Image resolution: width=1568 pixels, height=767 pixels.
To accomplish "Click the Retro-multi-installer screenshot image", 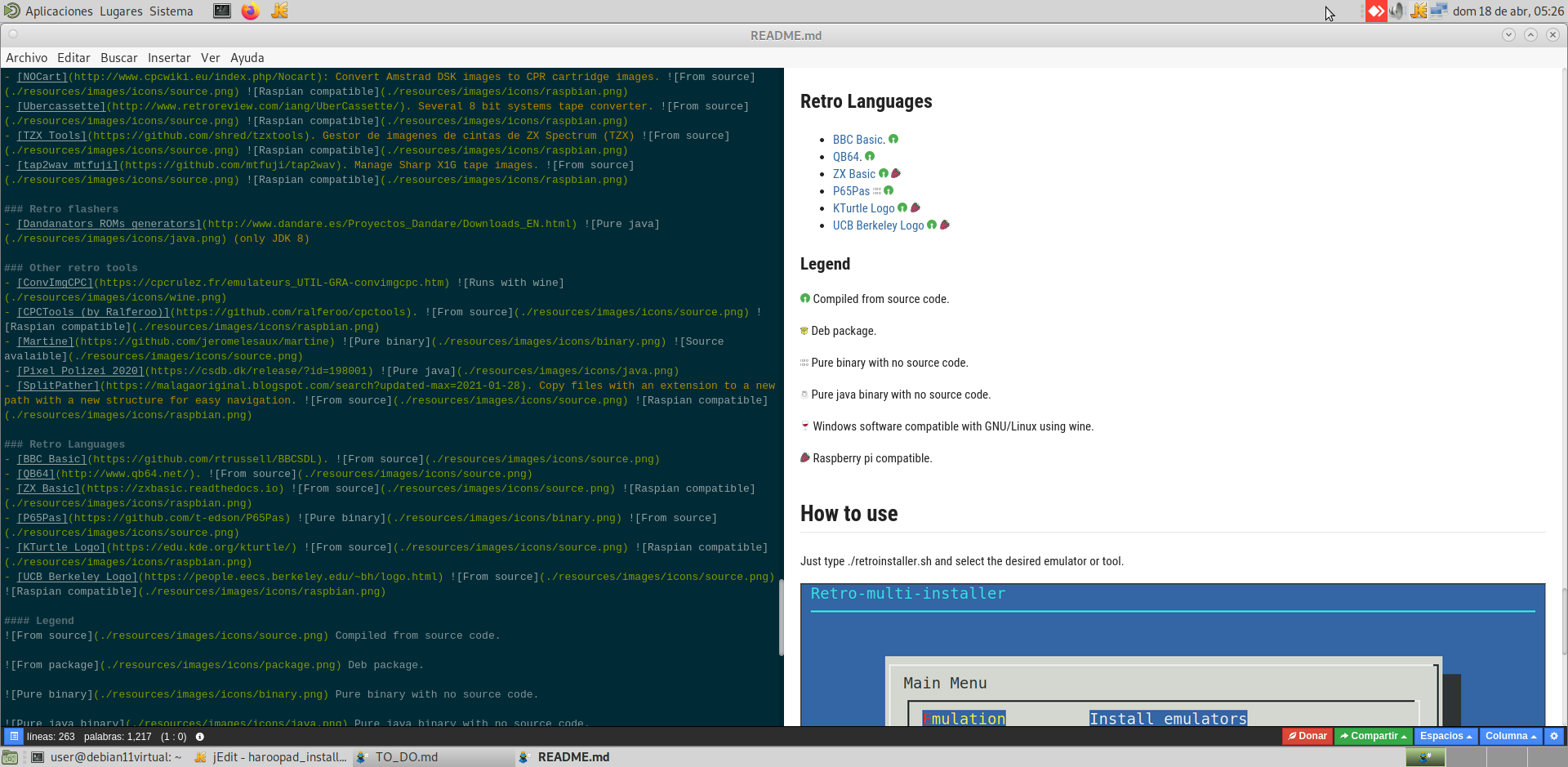I will (x=1173, y=654).
